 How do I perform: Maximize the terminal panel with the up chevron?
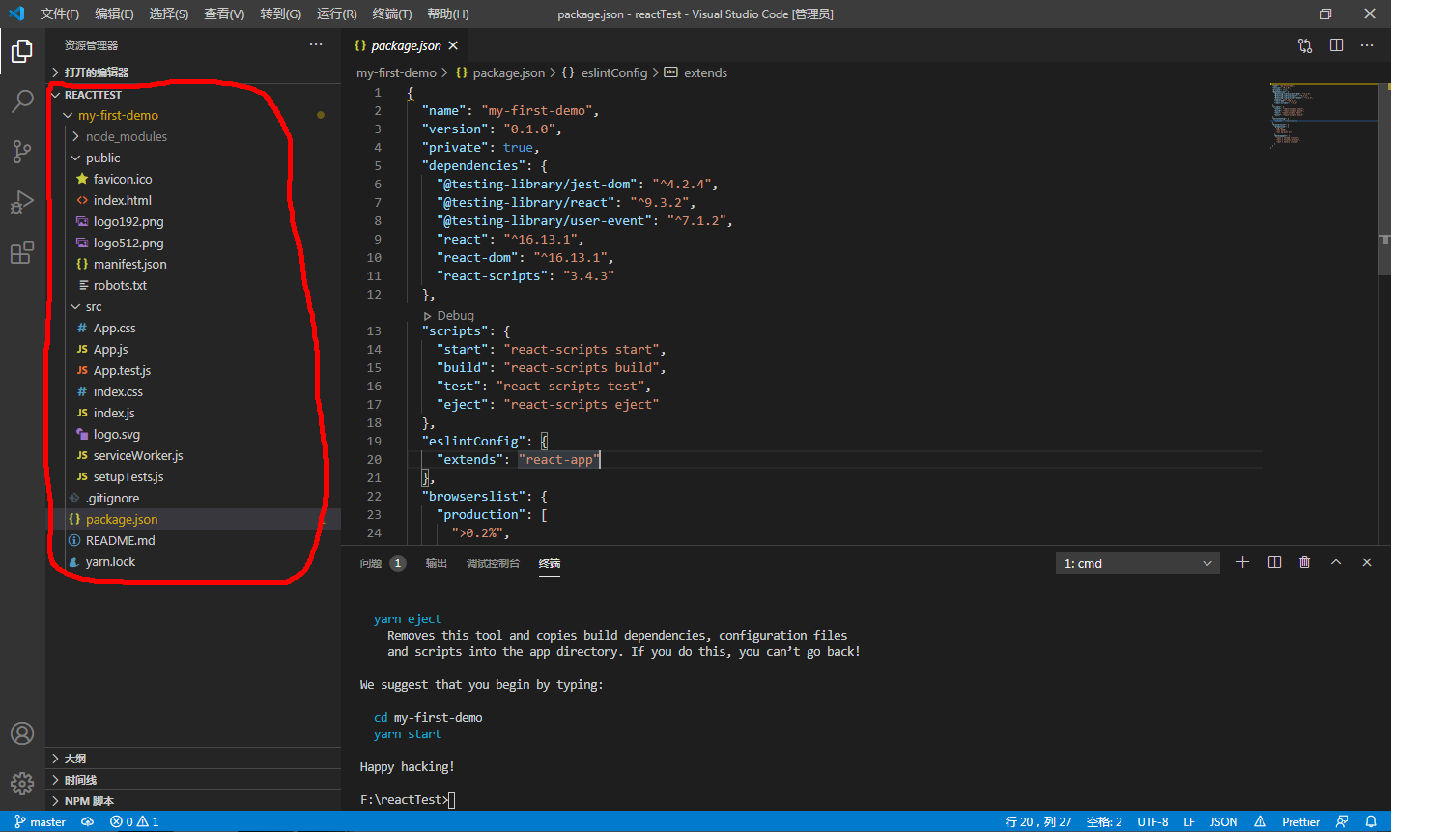point(1335,562)
